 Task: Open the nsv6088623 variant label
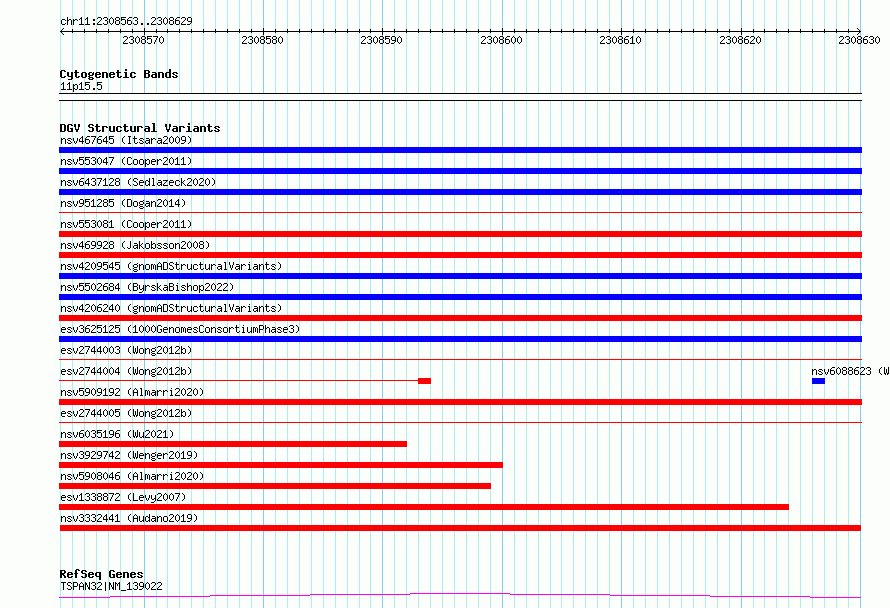850,371
